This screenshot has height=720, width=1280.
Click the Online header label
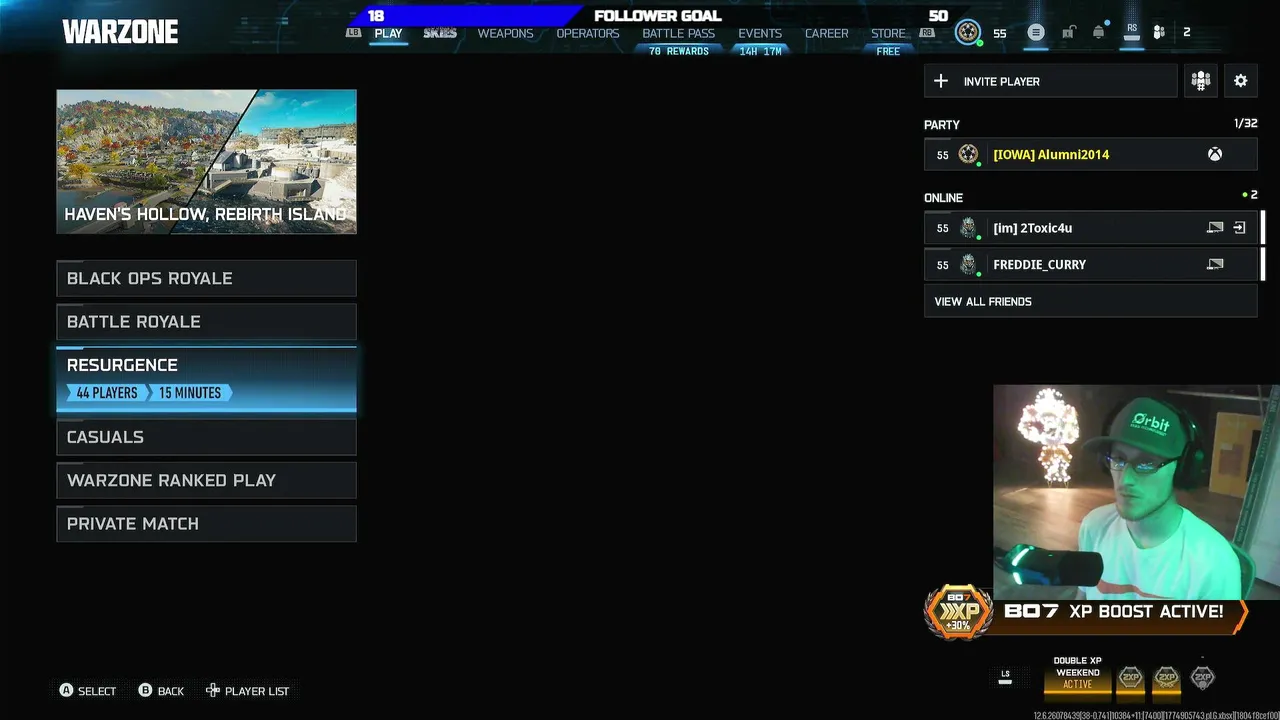943,198
